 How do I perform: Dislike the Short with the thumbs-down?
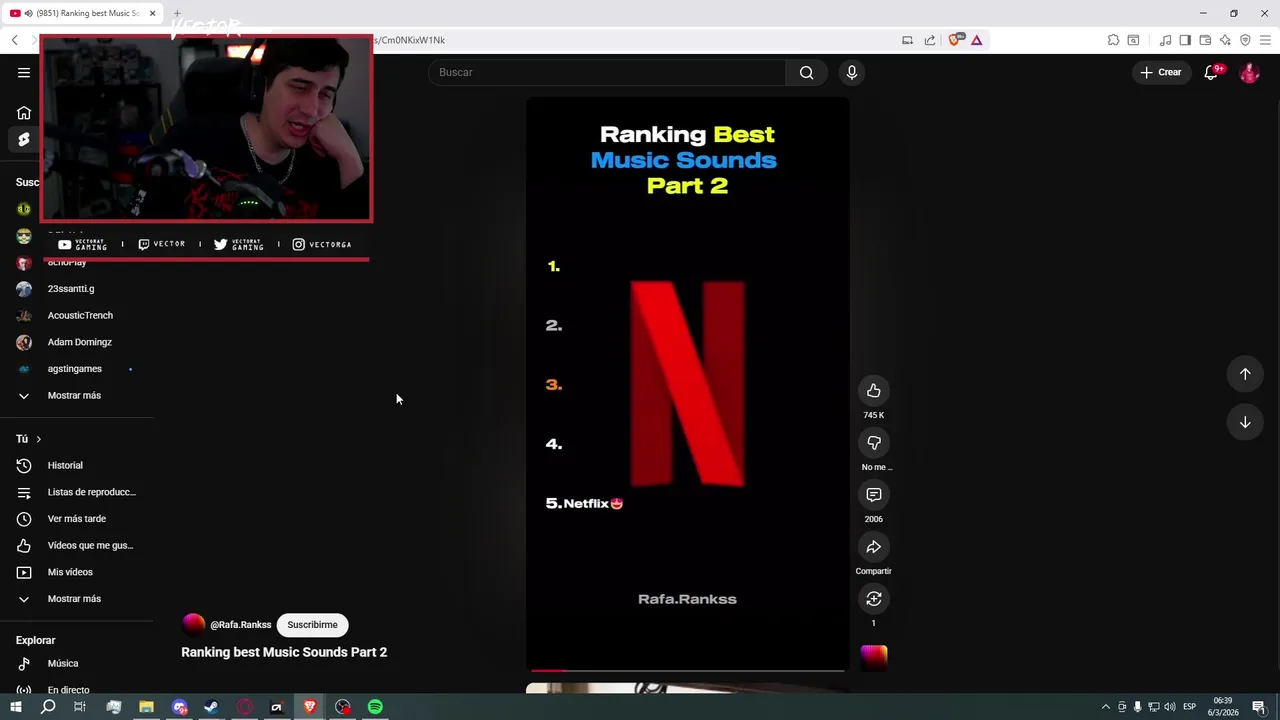(x=874, y=443)
